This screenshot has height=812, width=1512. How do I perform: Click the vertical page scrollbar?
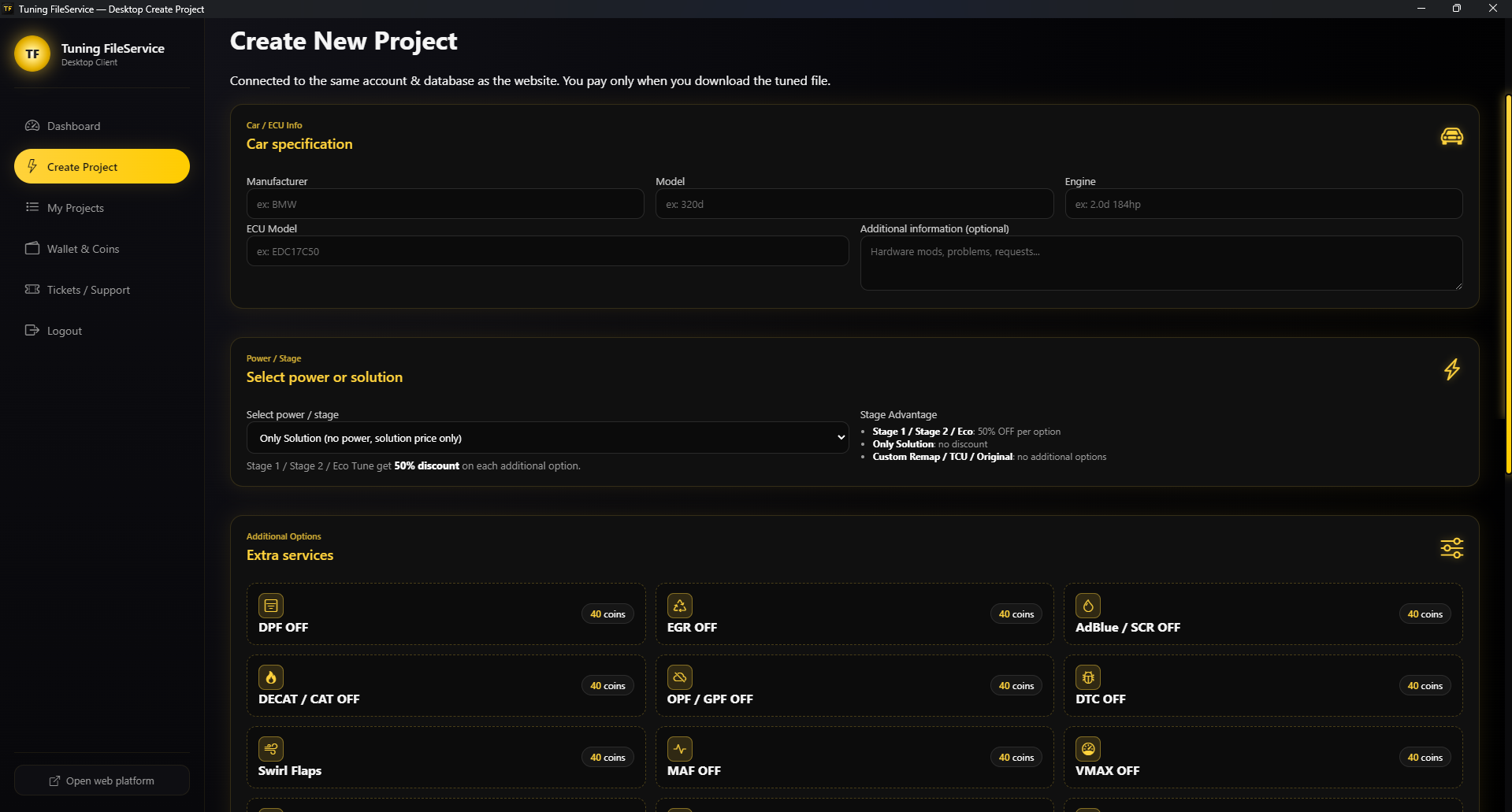coord(1507,284)
